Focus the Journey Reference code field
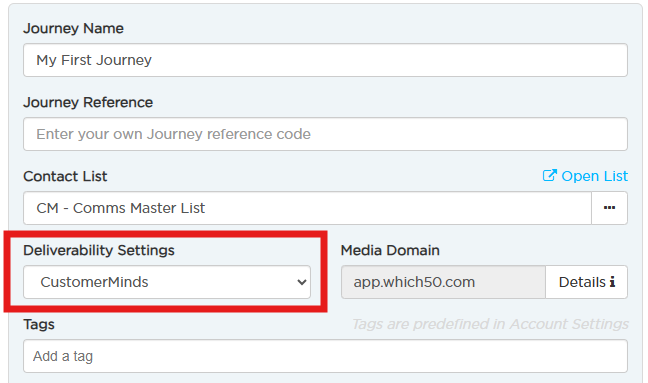This screenshot has height=383, width=648. tap(325, 134)
